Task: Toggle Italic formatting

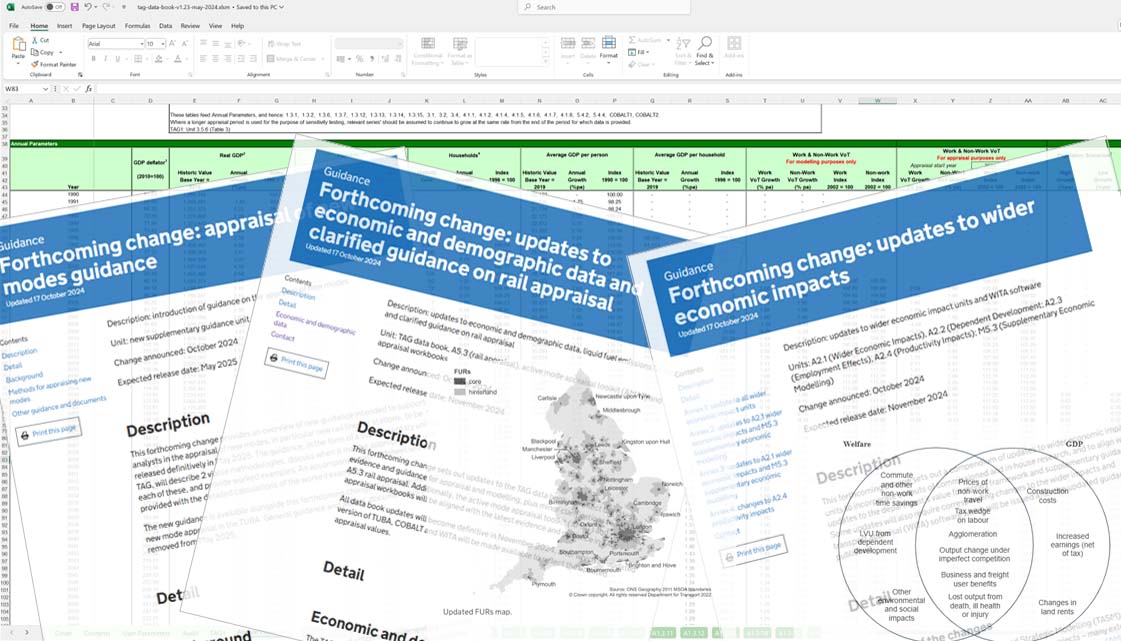Action: click(105, 59)
